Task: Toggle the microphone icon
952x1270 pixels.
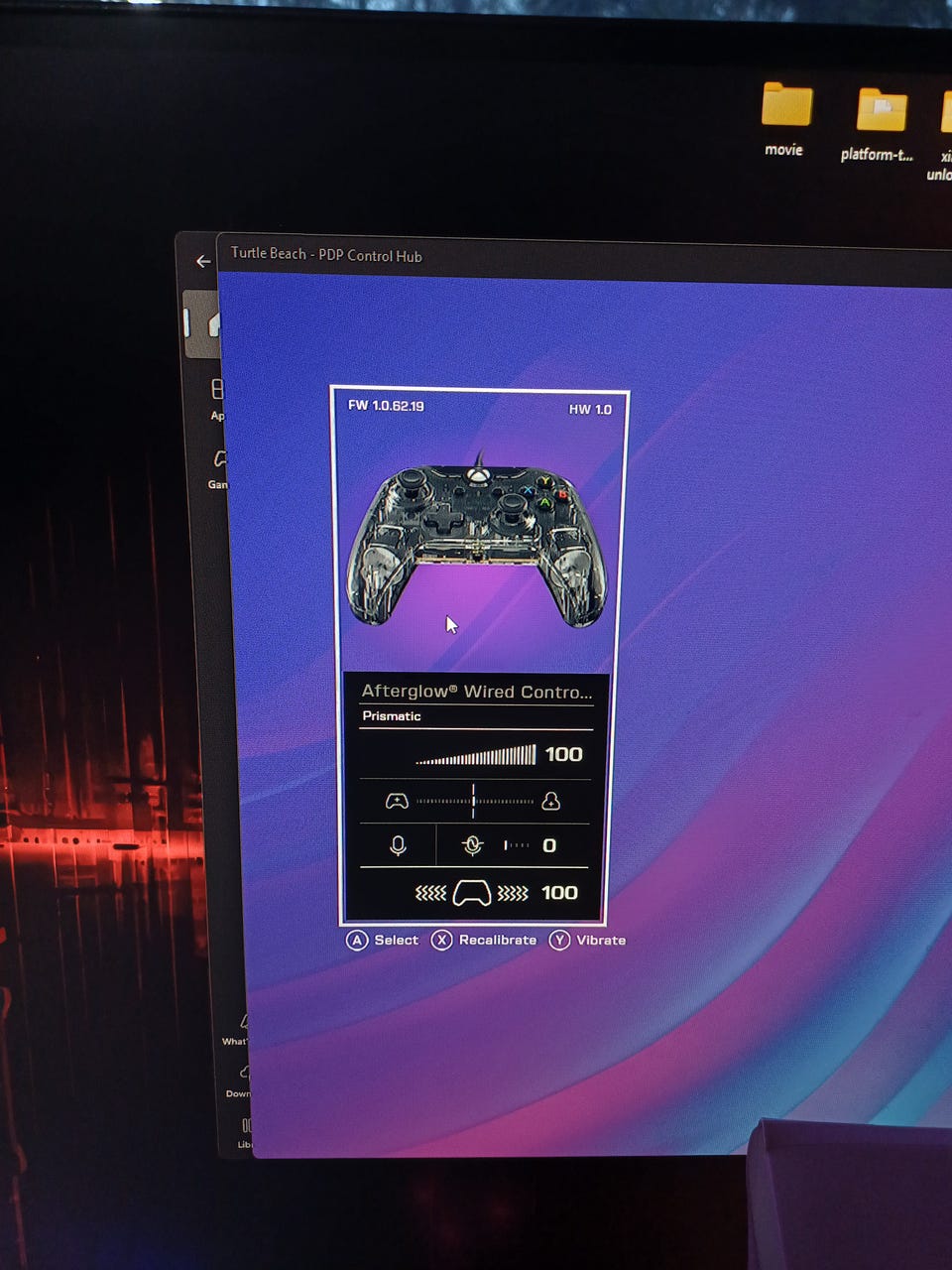Action: (x=398, y=845)
